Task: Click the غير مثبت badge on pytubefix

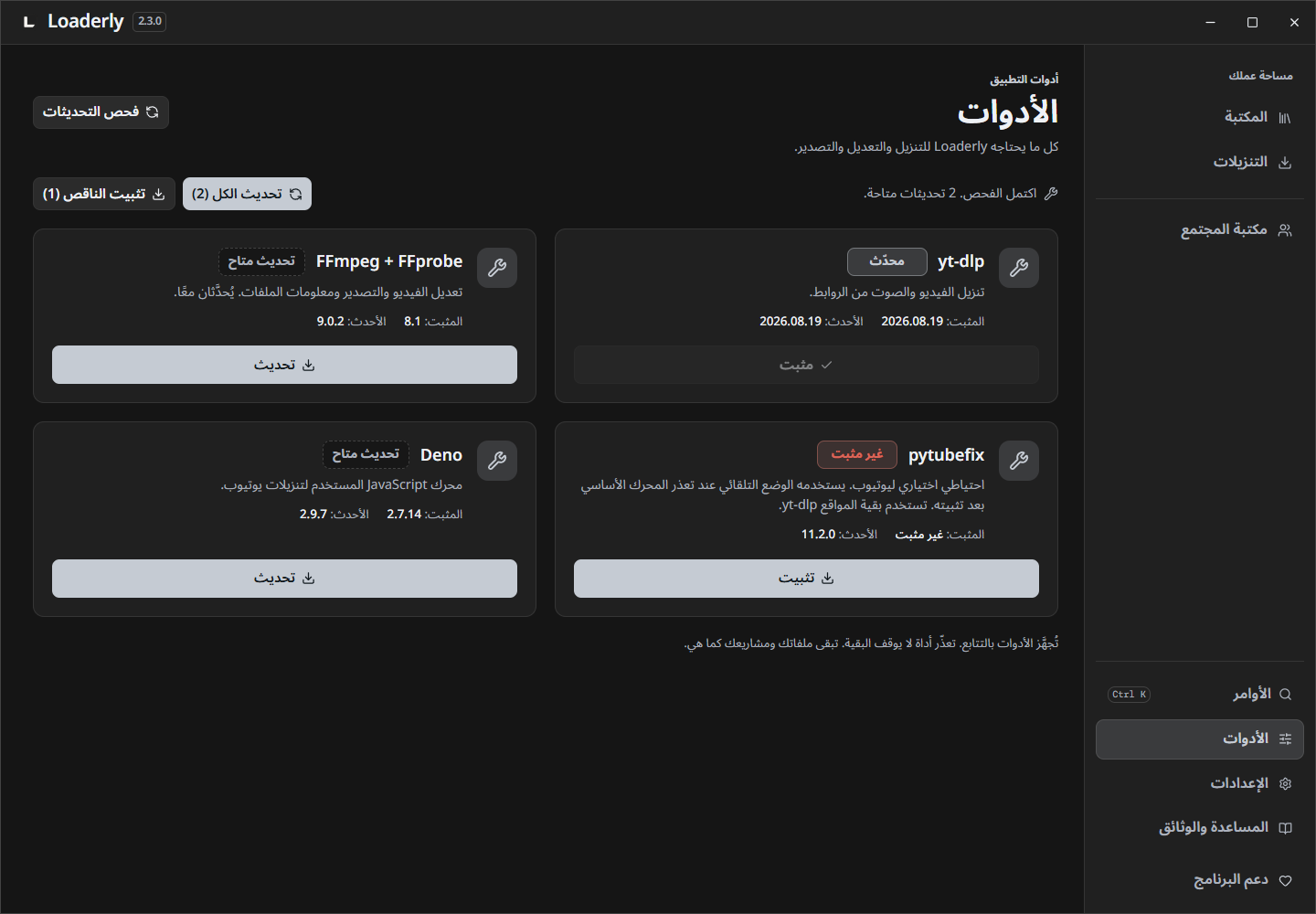Action: (x=857, y=454)
